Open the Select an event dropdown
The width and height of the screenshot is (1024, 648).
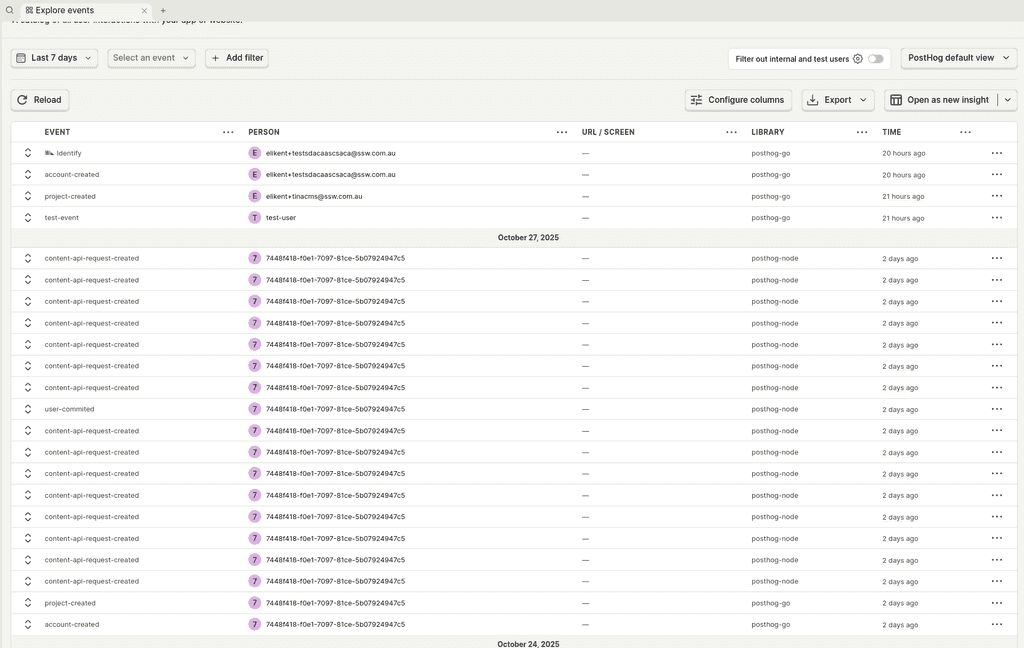tap(150, 57)
